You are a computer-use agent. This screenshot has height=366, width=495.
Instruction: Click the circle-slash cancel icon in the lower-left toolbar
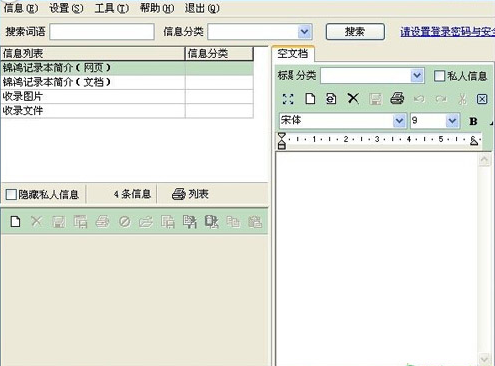[125, 222]
